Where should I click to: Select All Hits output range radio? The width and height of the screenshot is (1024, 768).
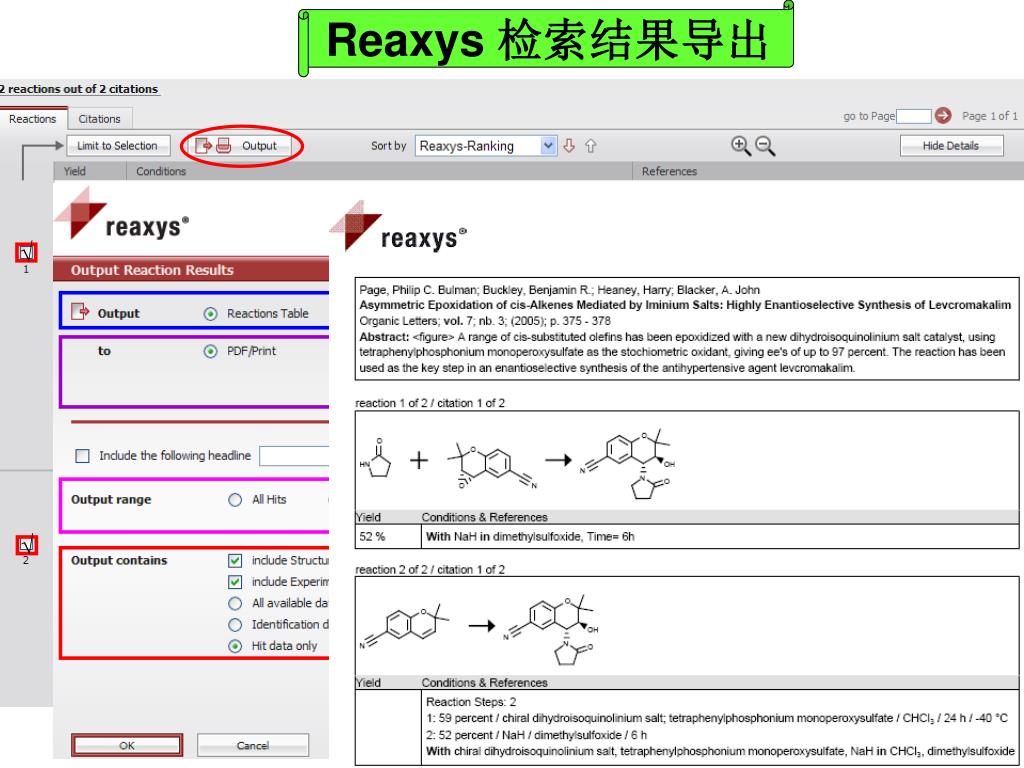click(x=235, y=500)
